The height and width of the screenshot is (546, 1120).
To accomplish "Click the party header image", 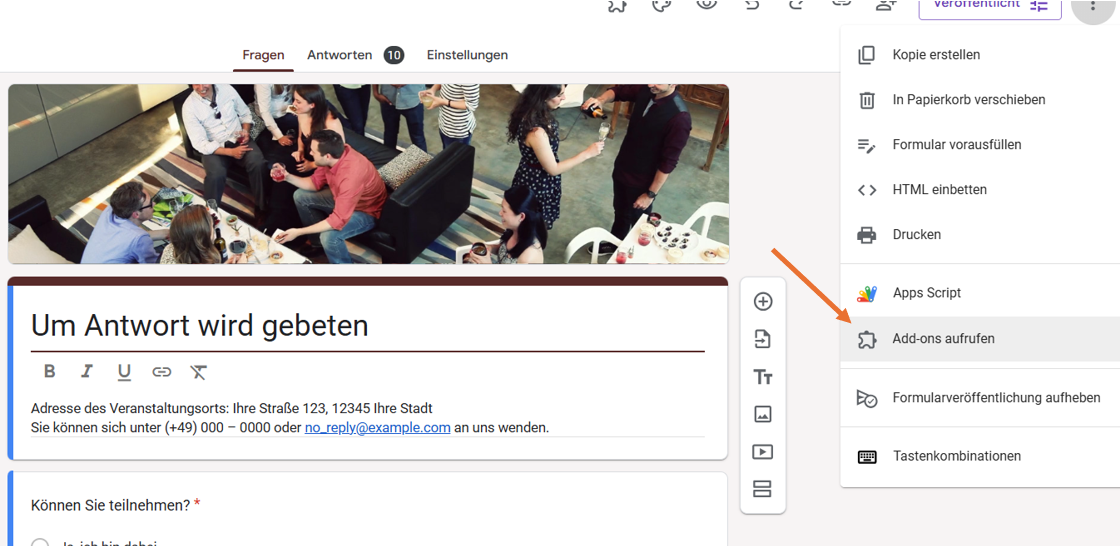I will point(368,174).
